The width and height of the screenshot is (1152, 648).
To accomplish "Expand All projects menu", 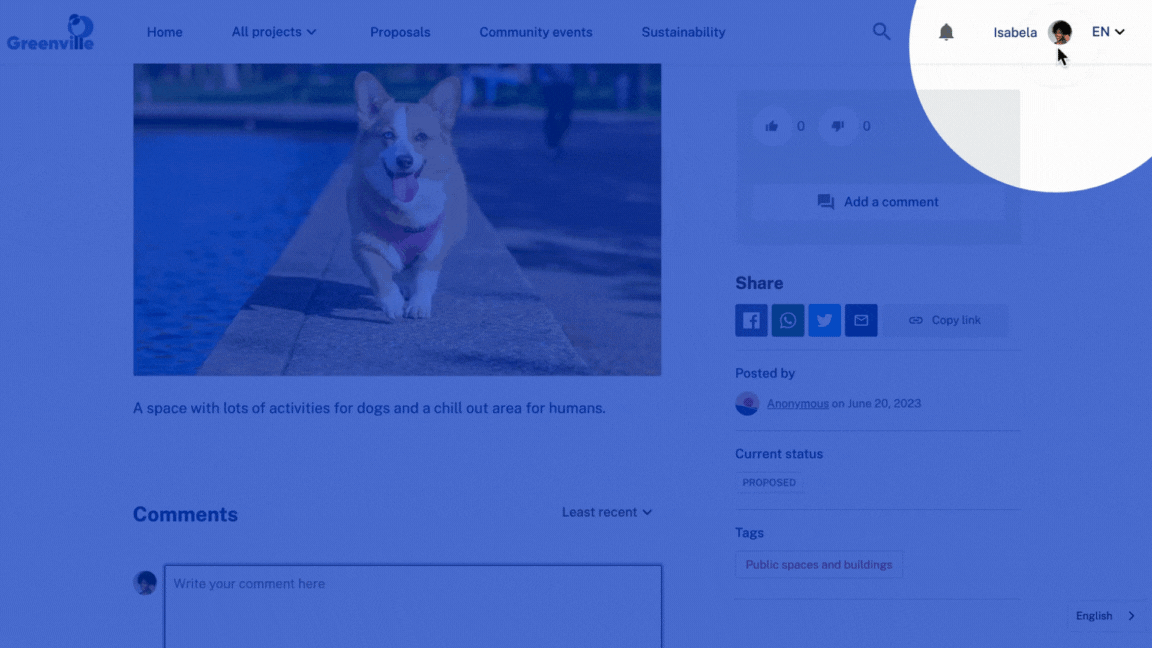I will click(274, 32).
